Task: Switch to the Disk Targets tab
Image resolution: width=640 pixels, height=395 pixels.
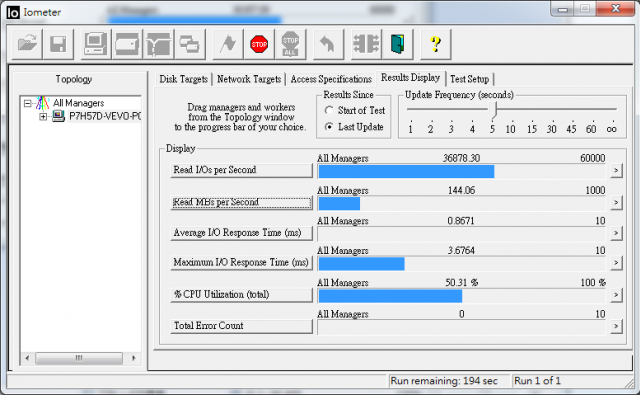Action: click(183, 79)
